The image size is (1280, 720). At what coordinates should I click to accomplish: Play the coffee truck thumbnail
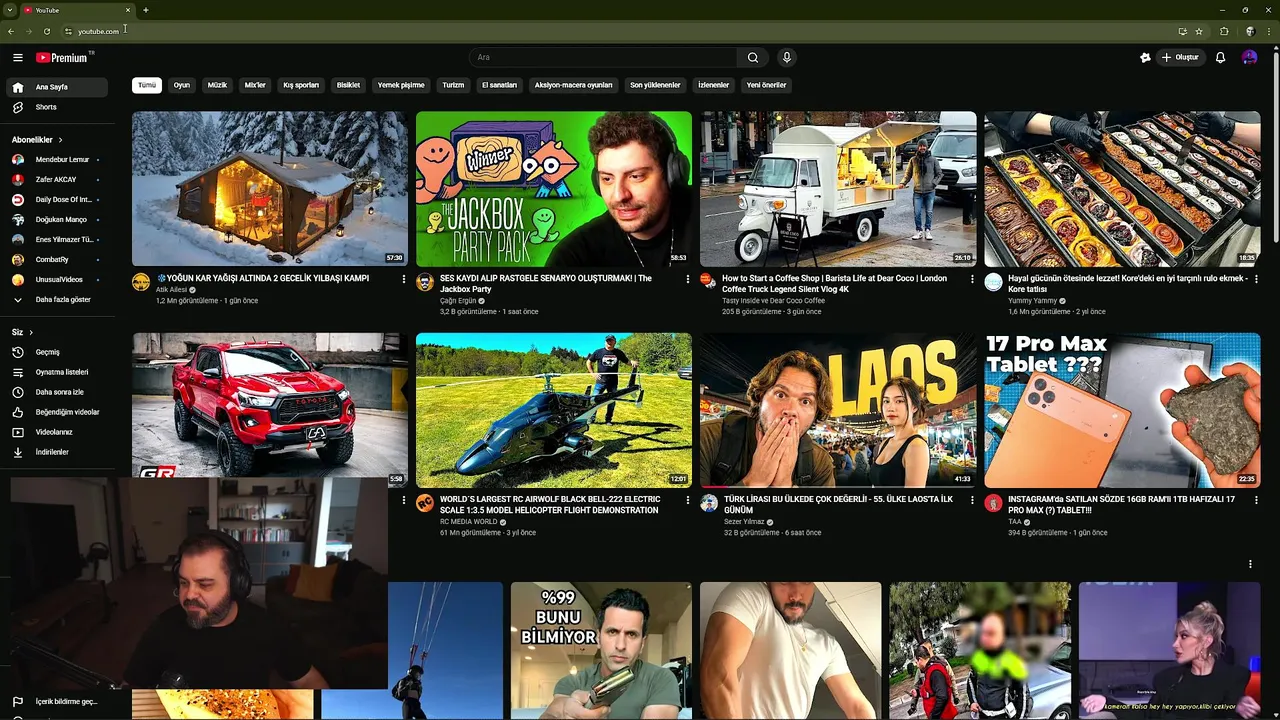[838, 188]
